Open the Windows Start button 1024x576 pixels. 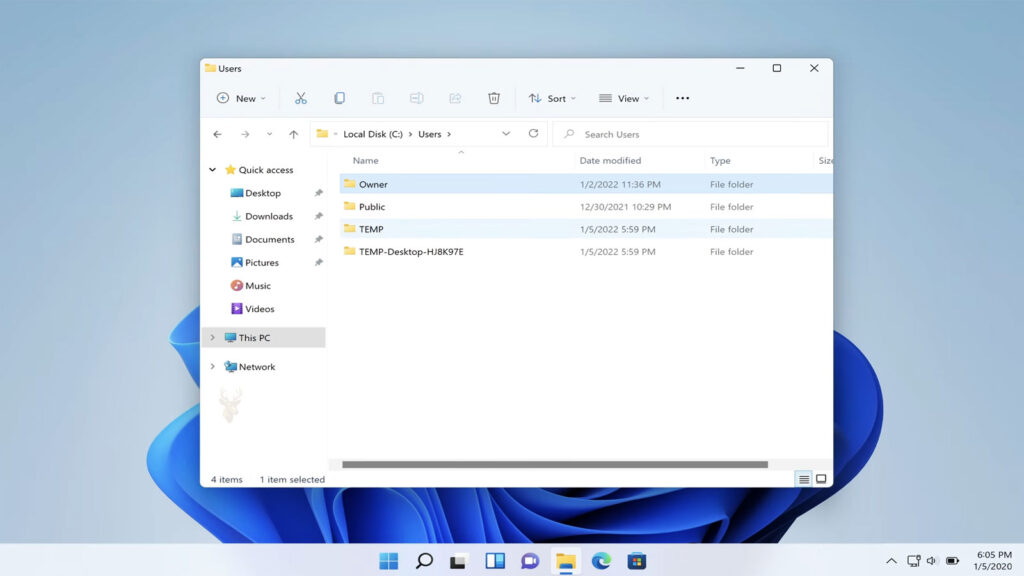tap(389, 561)
